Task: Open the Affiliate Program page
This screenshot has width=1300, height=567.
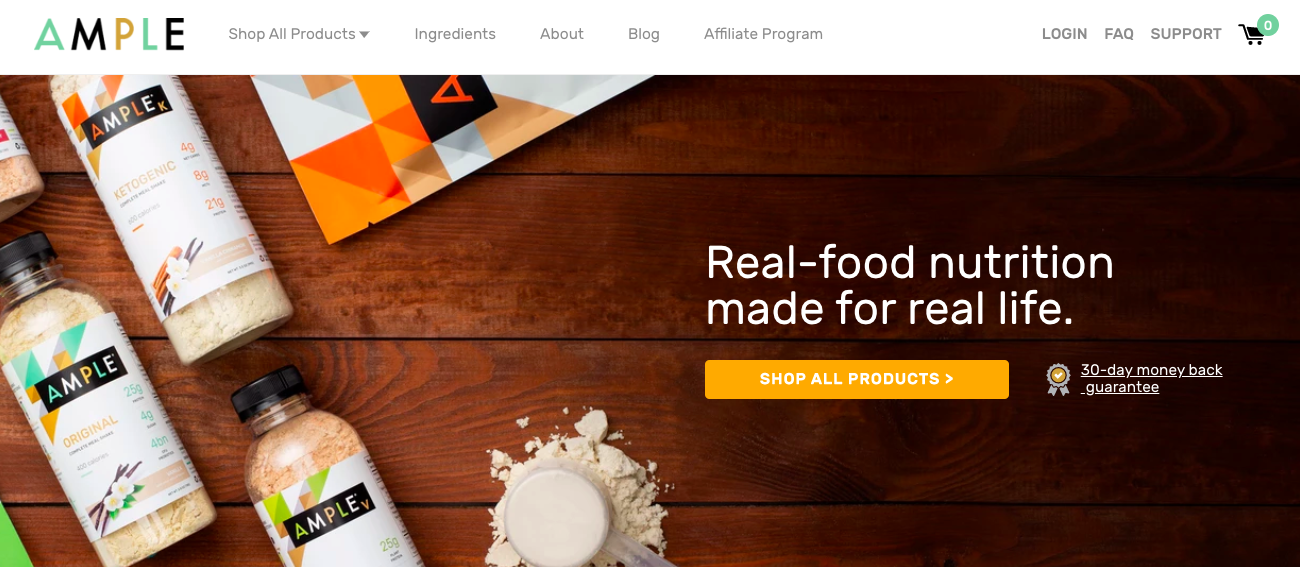Action: pos(763,34)
